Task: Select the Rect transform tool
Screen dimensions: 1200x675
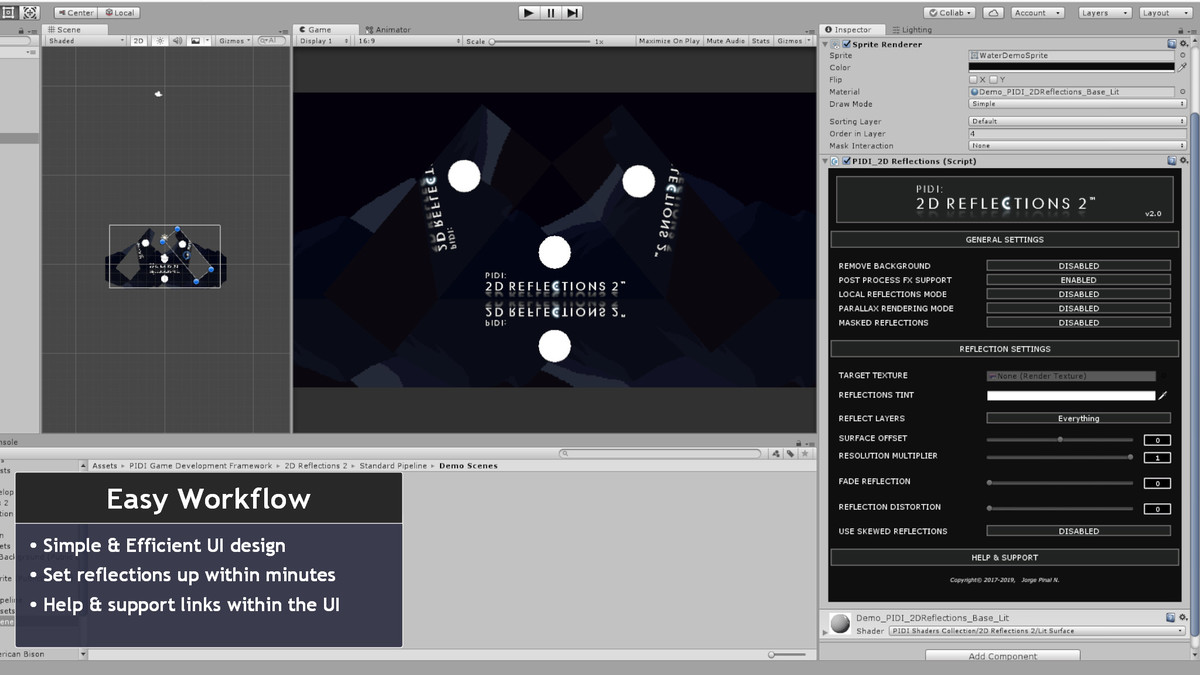Action: pos(8,13)
